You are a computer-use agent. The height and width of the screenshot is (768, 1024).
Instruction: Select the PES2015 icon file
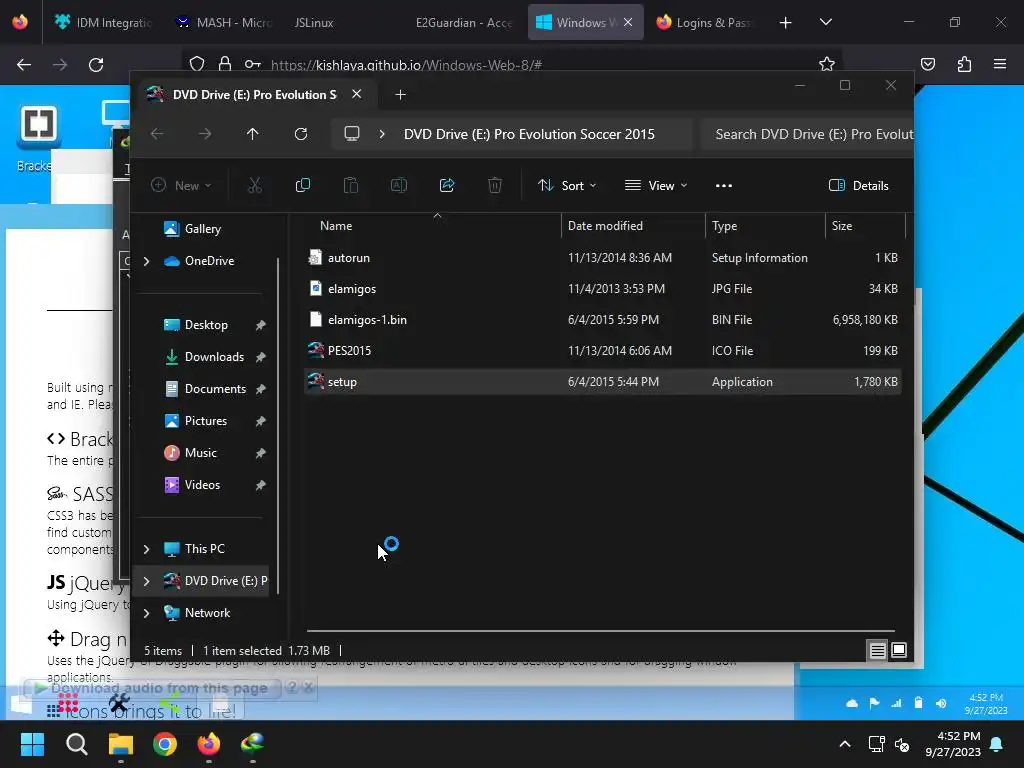[602, 351]
